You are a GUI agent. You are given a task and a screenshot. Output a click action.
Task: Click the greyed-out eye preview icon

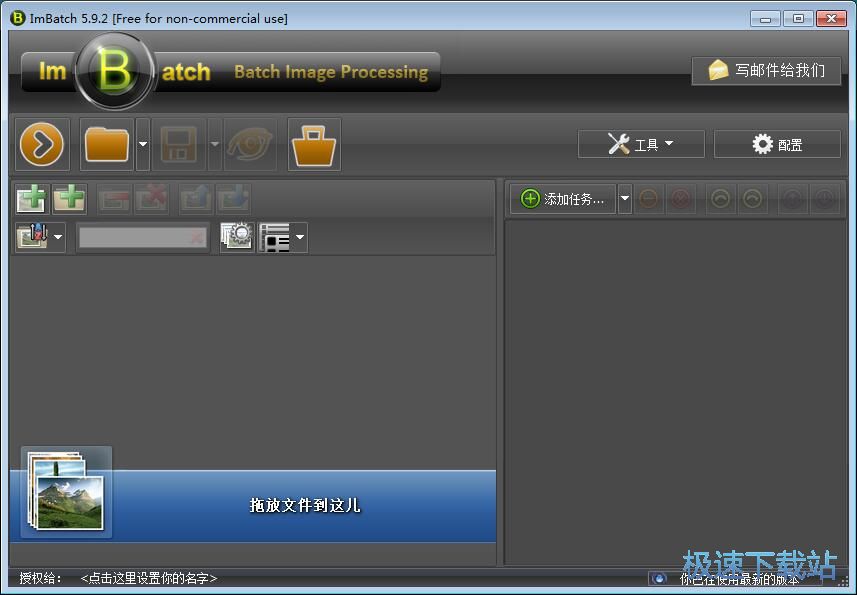point(250,144)
